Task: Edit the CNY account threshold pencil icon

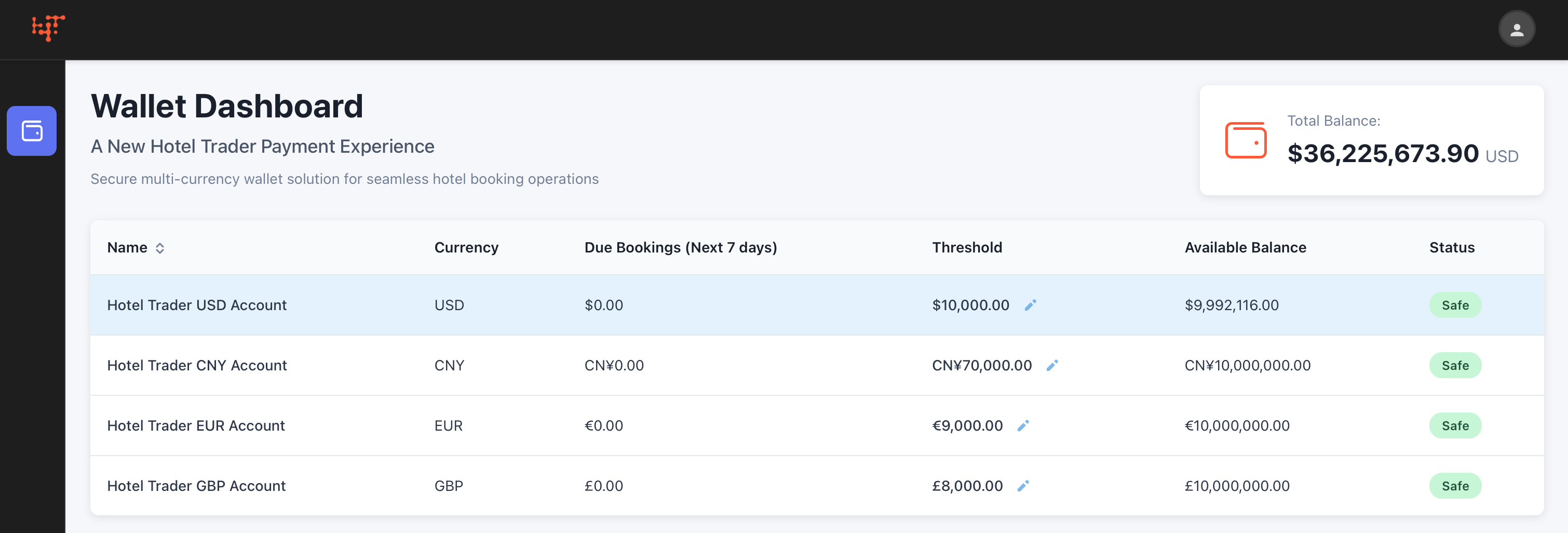Action: point(1052,366)
